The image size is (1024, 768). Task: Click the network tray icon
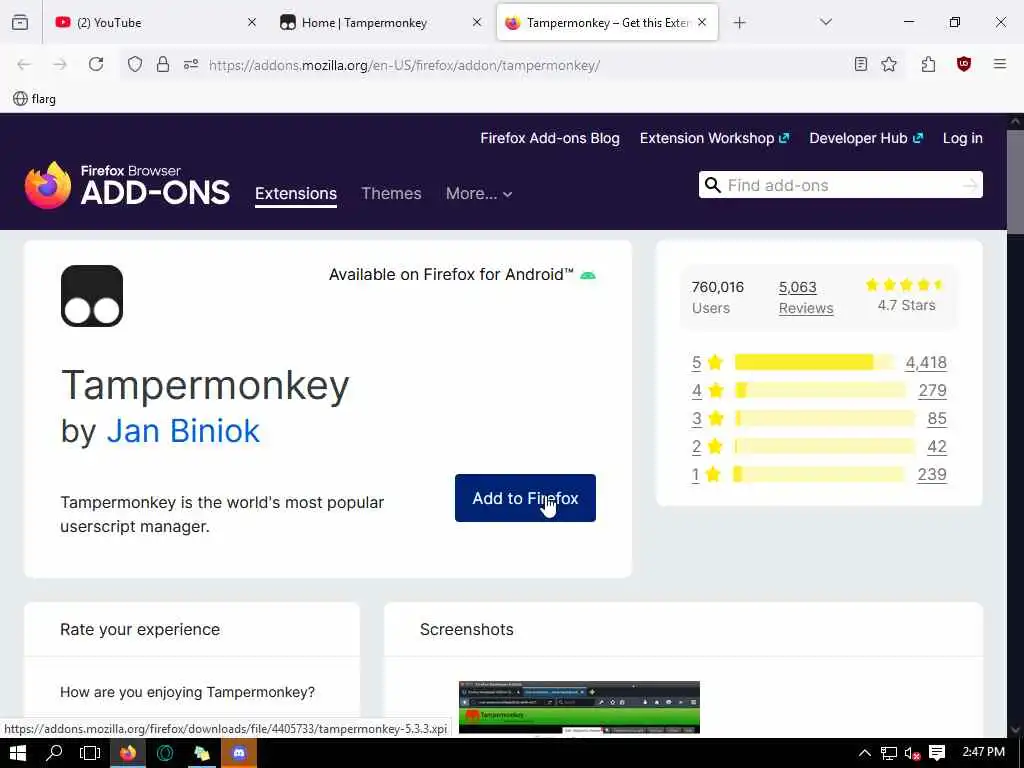(x=888, y=753)
